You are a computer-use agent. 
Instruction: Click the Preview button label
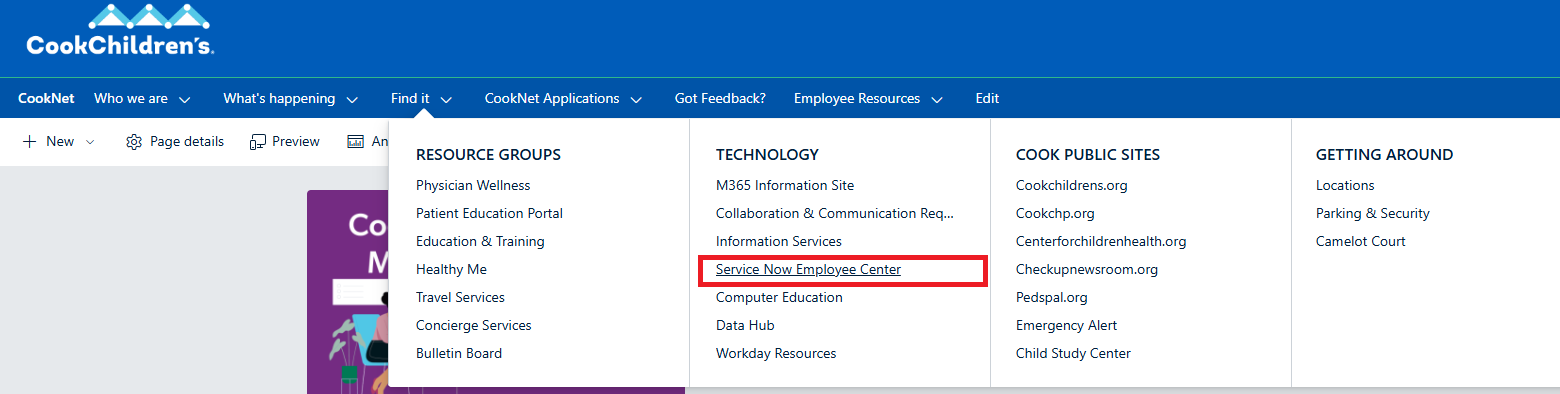pos(296,142)
